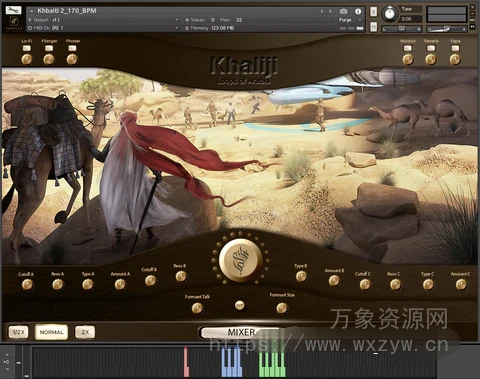Move the volume slider in the header

(x=447, y=29)
